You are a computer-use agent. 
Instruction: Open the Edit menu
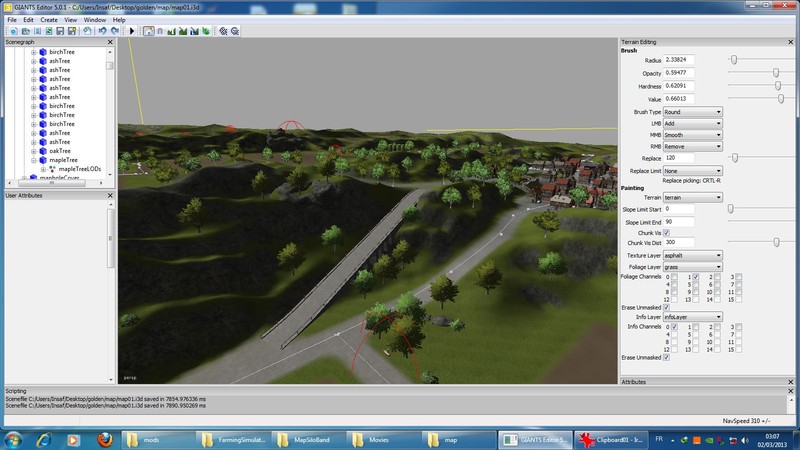pos(28,20)
